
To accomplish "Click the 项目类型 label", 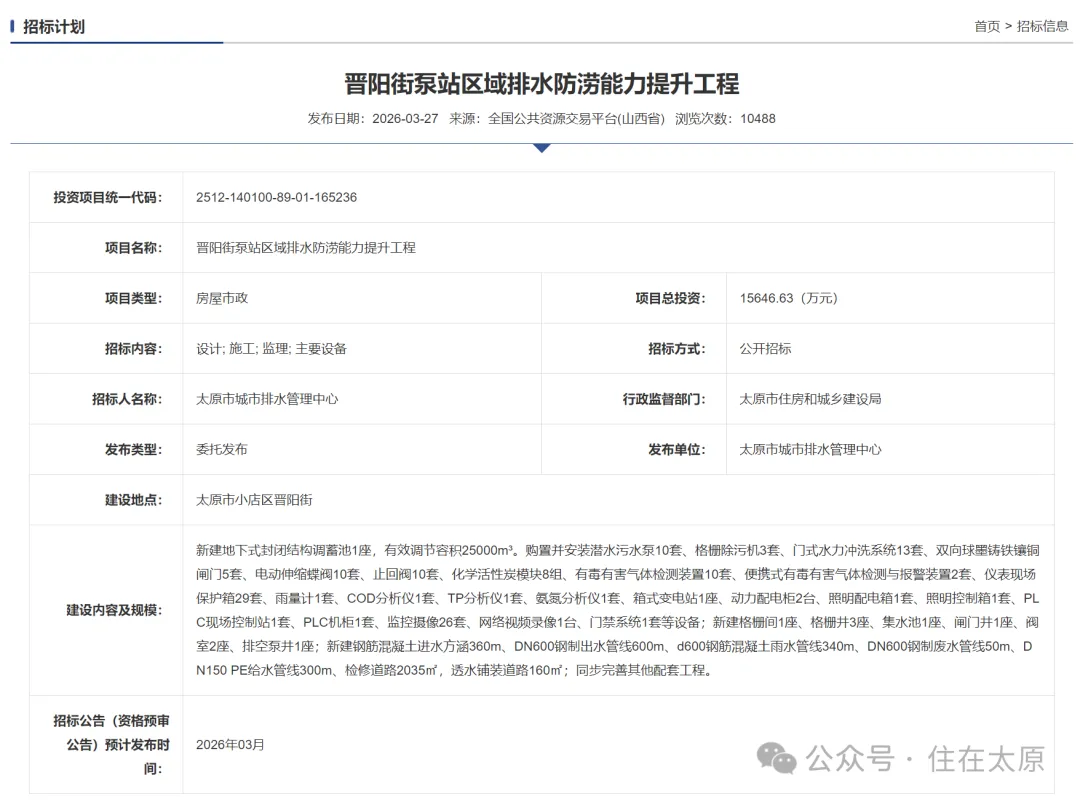I will coord(134,298).
